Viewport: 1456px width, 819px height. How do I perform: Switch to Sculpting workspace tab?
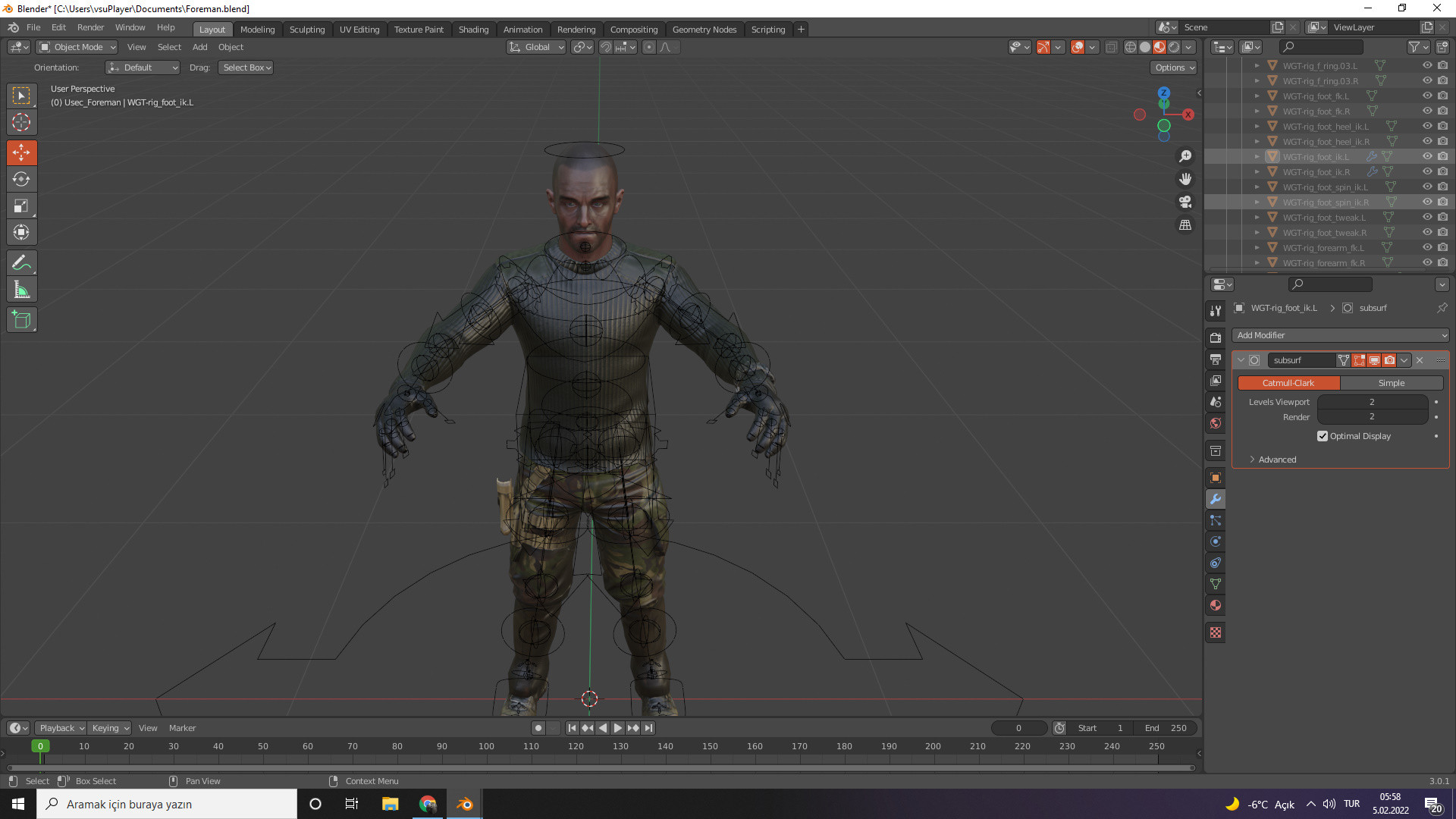click(x=306, y=30)
